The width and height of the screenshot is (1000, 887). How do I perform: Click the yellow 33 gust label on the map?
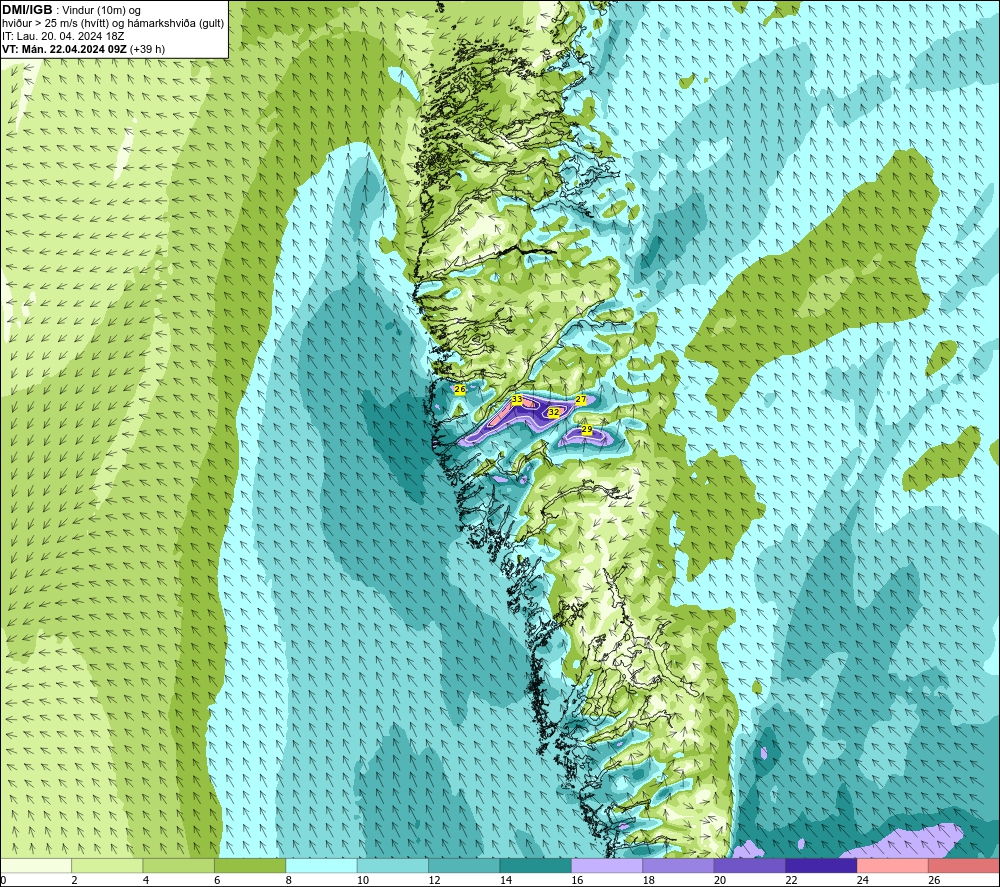517,400
